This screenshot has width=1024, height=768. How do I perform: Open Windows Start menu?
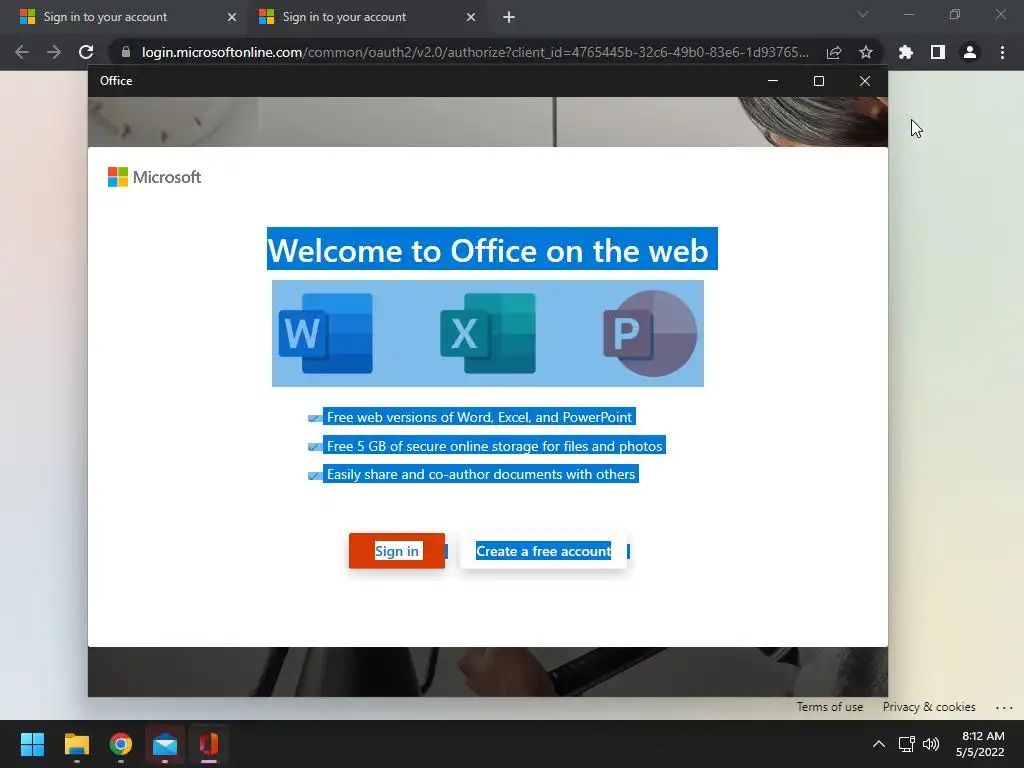pyautogui.click(x=32, y=744)
